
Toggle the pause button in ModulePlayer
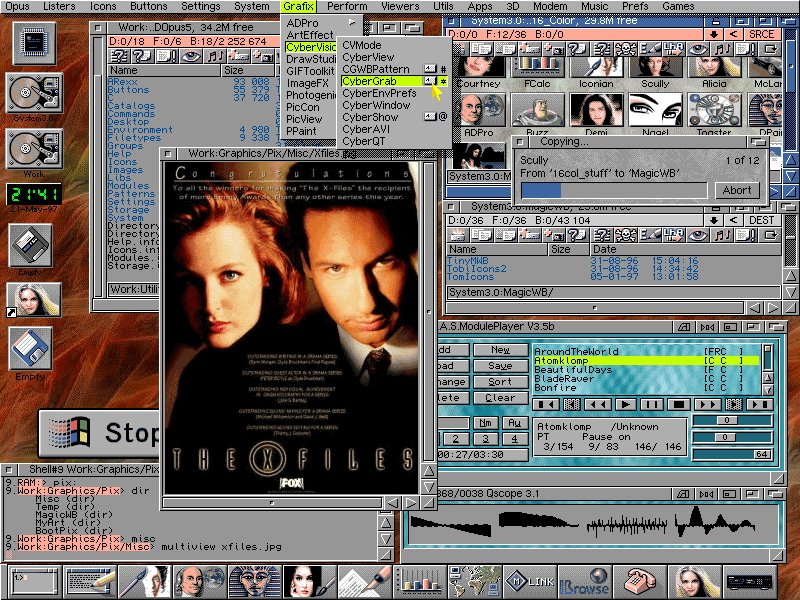(x=652, y=405)
